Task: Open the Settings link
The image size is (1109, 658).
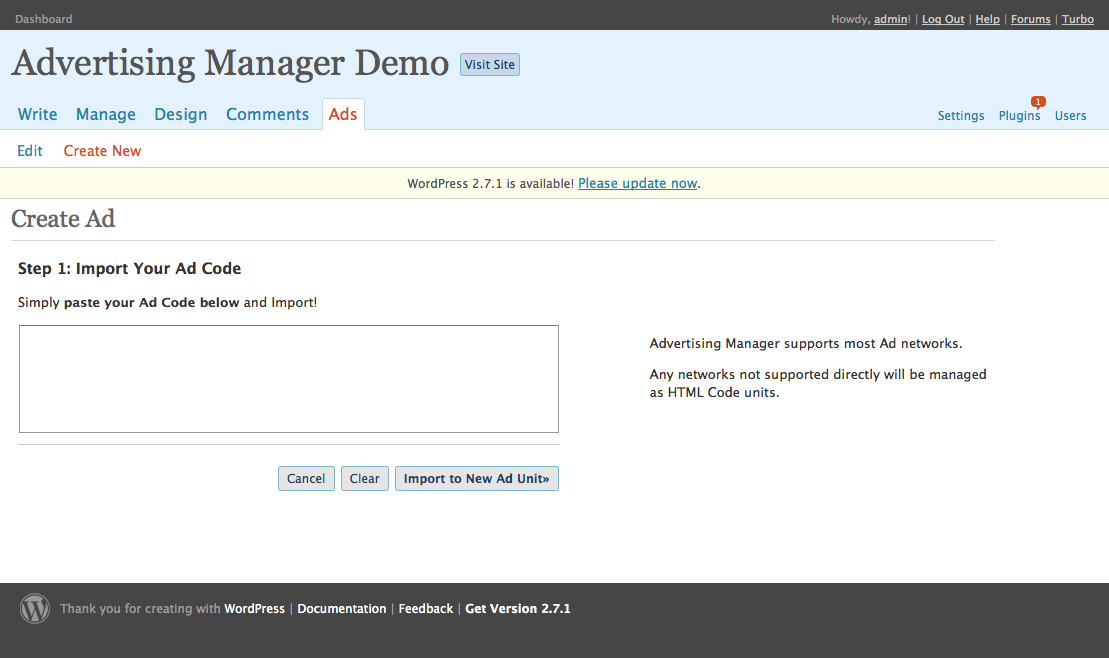Action: coord(961,116)
